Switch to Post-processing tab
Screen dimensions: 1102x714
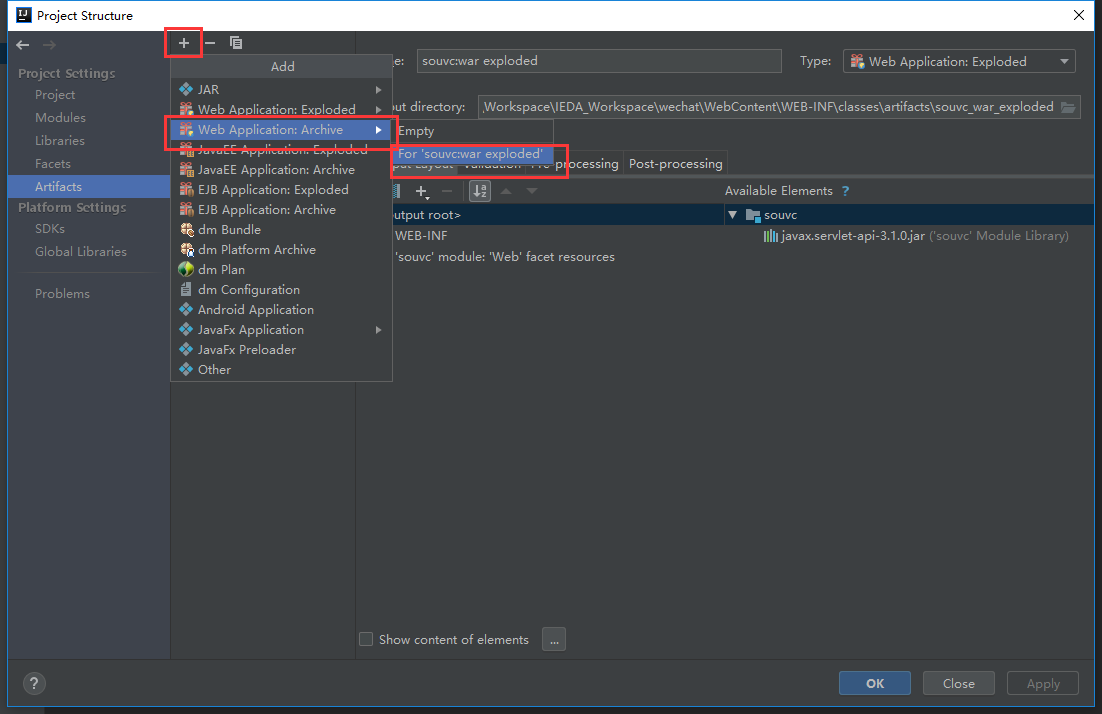click(x=675, y=164)
